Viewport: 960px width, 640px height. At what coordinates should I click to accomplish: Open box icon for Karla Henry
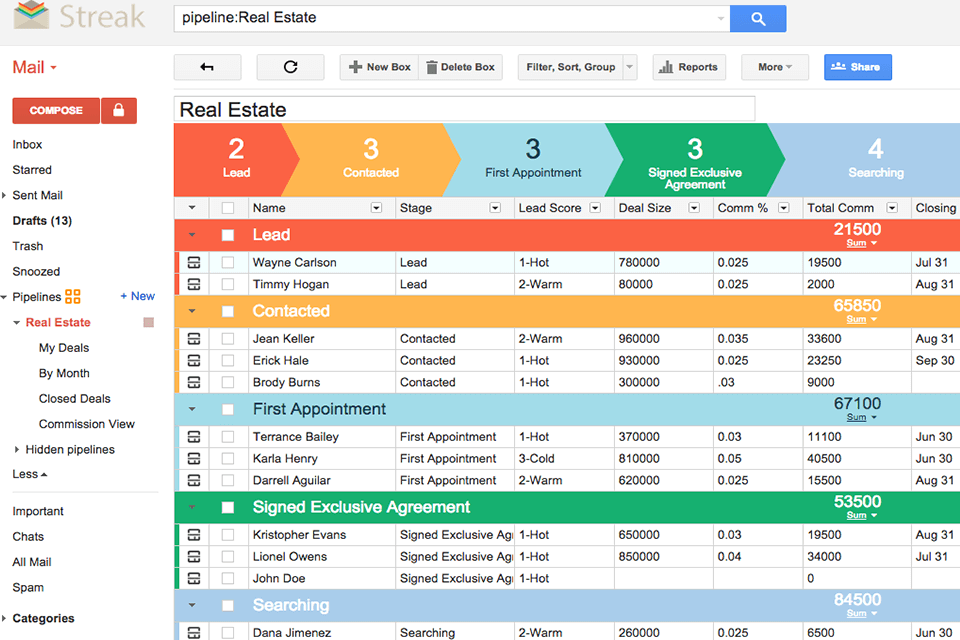click(193, 459)
